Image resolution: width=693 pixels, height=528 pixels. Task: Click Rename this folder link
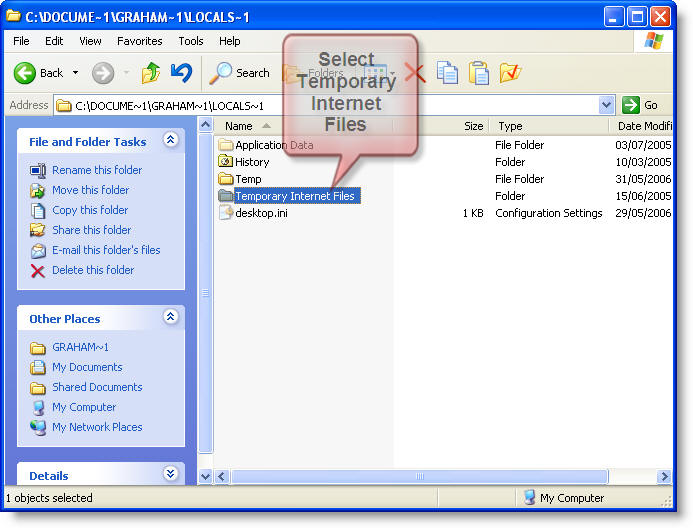point(97,170)
